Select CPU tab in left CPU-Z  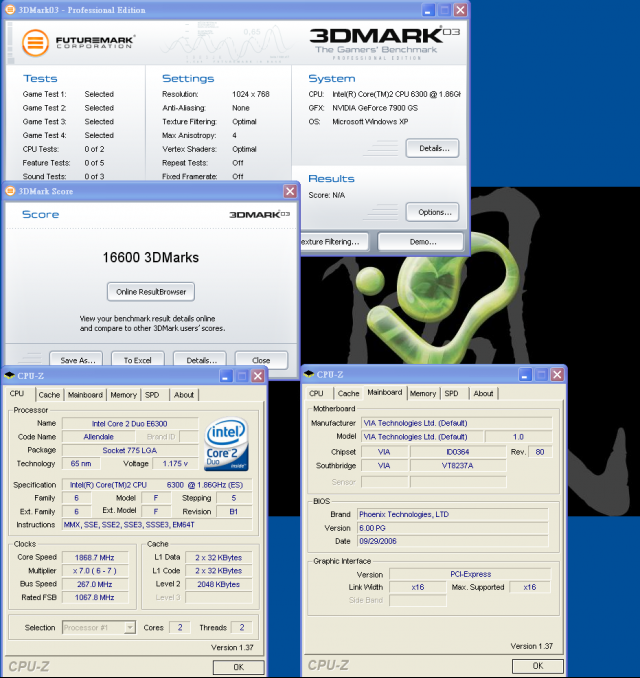point(17,393)
